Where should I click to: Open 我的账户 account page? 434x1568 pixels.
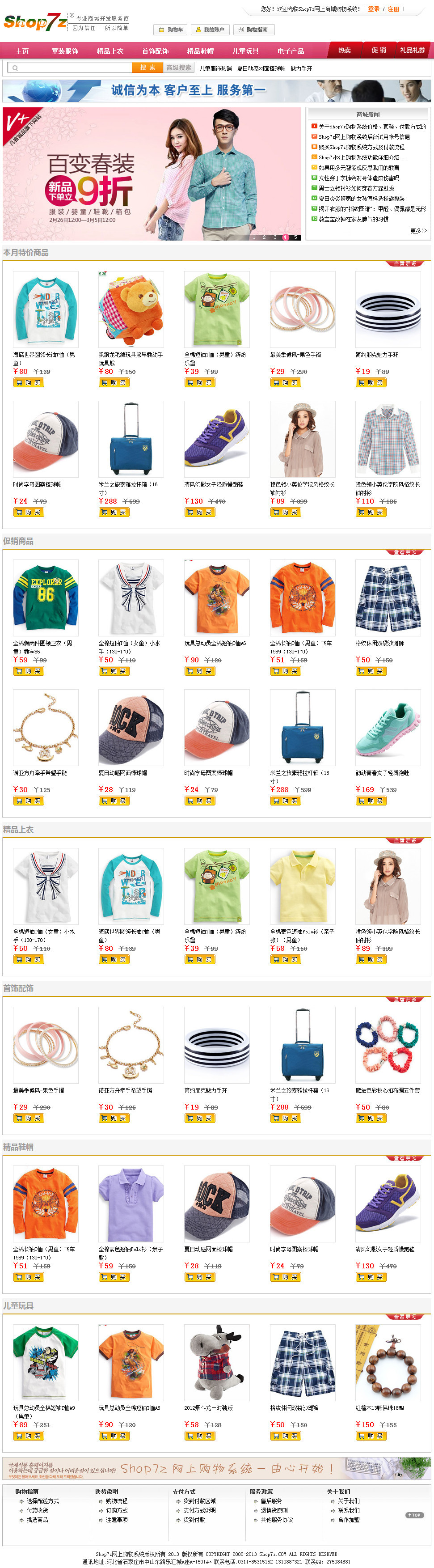[x=209, y=29]
